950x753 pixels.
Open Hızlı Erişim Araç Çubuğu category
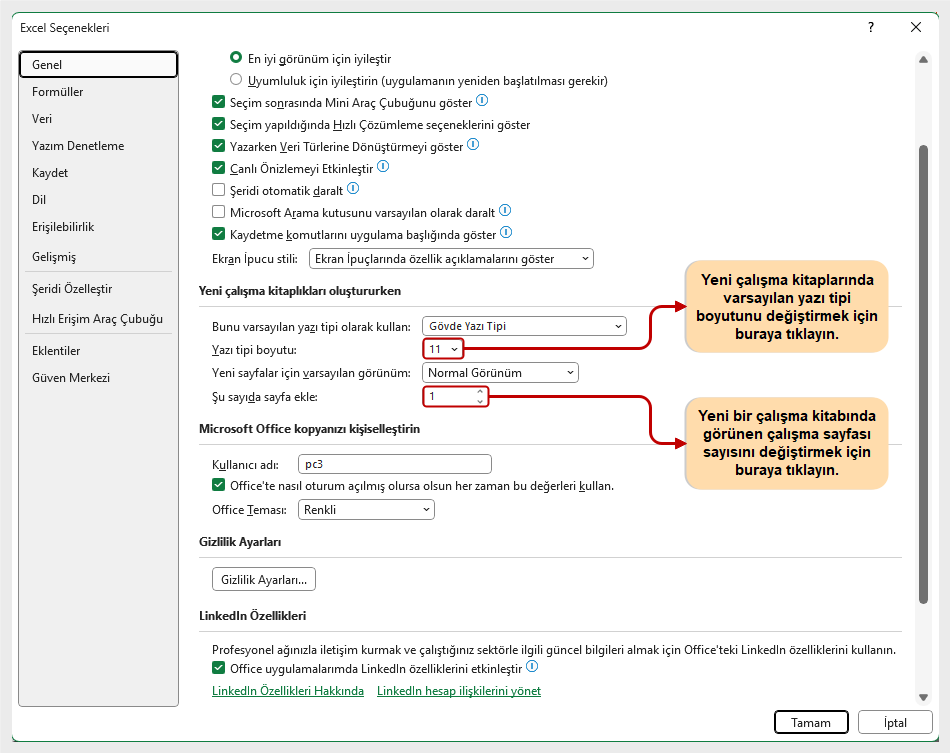(97, 319)
